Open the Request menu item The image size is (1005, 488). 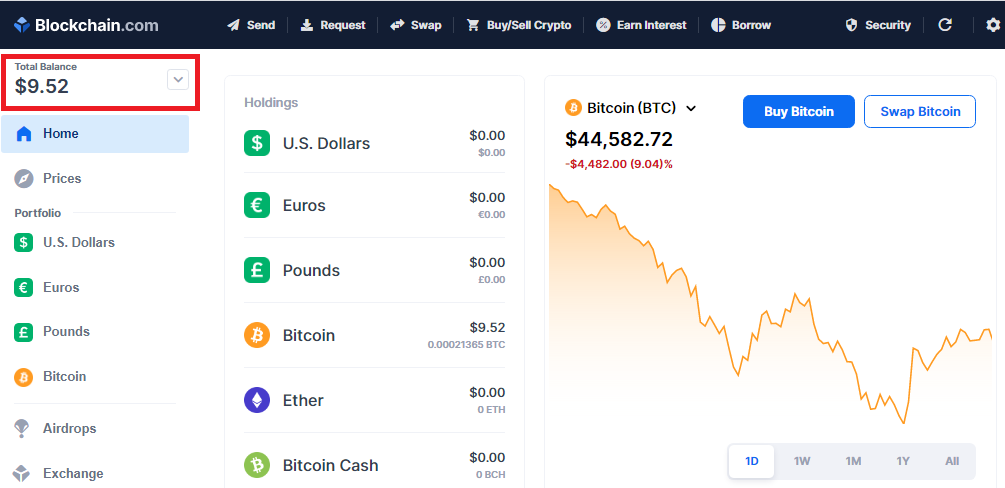pyautogui.click(x=333, y=25)
